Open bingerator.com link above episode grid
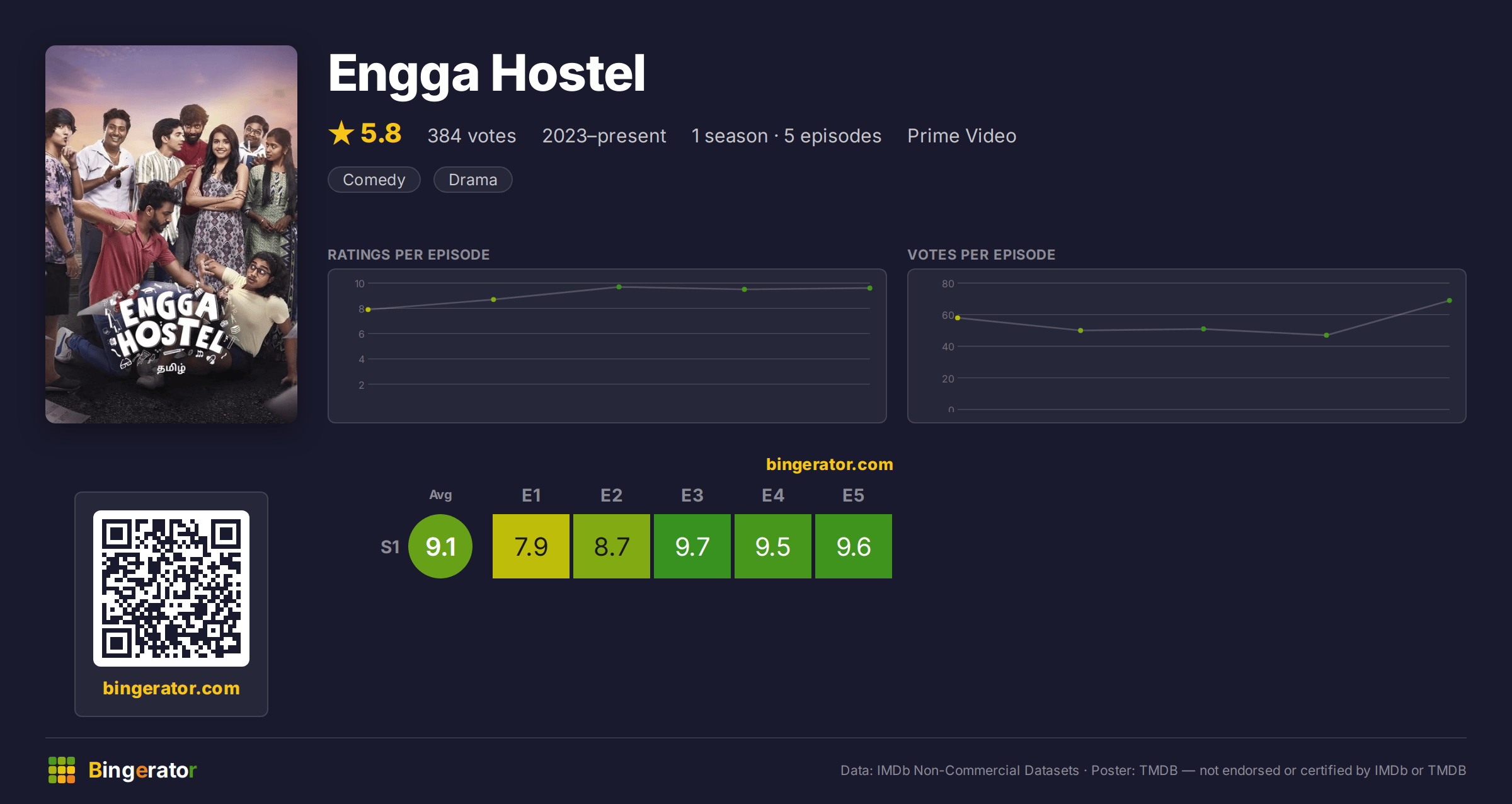 point(830,464)
